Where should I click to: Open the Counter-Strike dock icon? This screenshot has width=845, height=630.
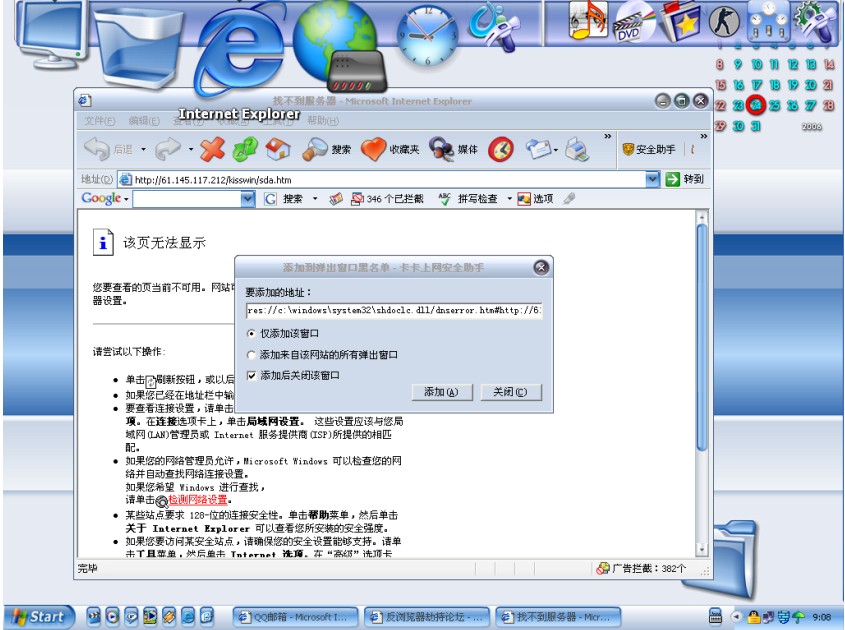[724, 22]
